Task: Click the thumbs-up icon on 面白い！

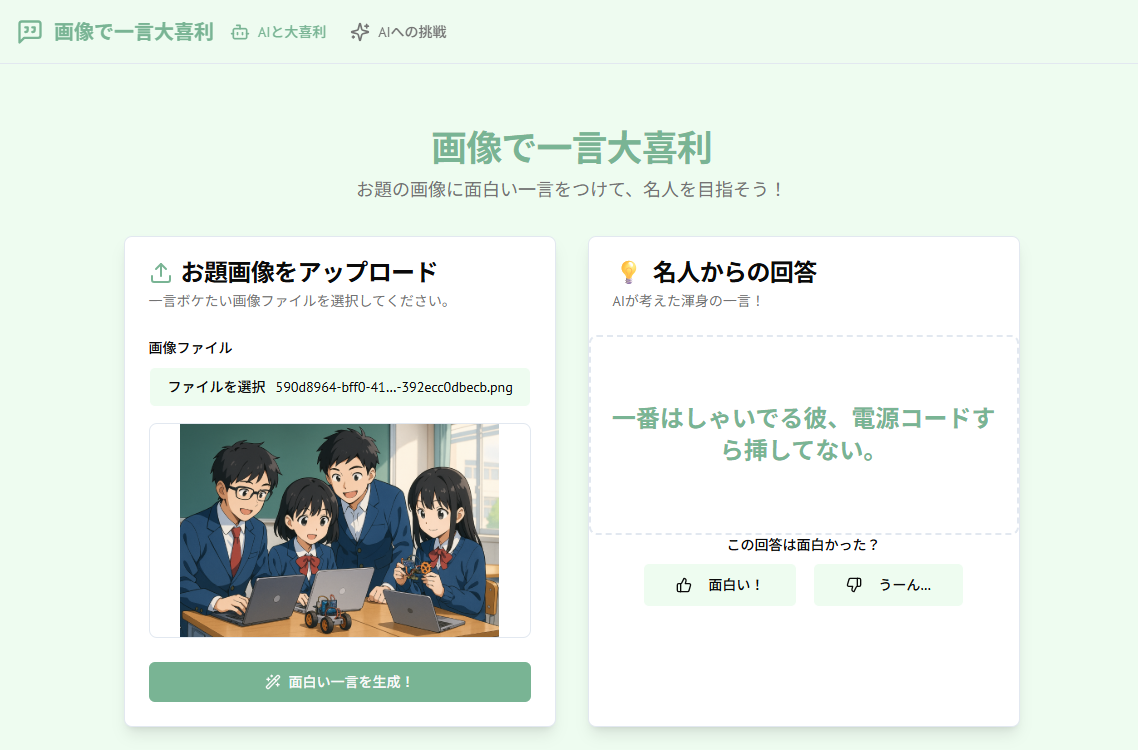Action: (x=684, y=584)
